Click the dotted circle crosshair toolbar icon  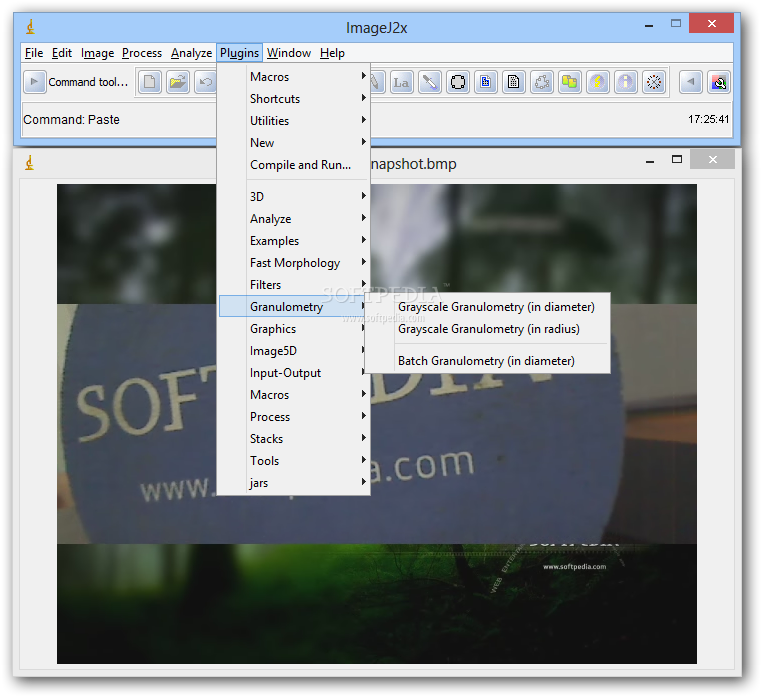point(654,82)
